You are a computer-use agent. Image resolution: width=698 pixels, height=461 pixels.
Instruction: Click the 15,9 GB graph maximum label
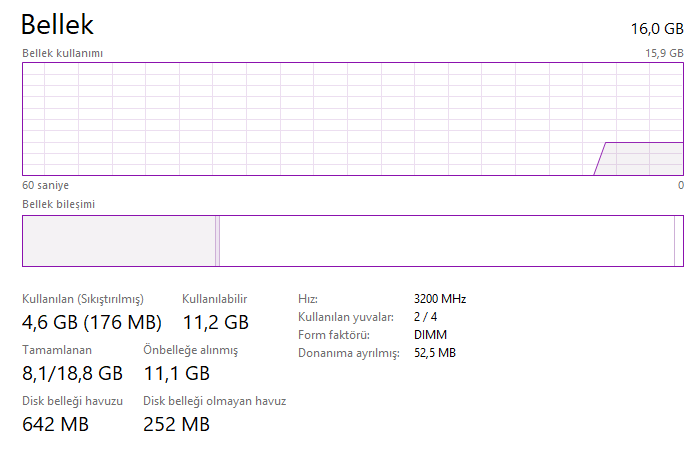tap(665, 53)
